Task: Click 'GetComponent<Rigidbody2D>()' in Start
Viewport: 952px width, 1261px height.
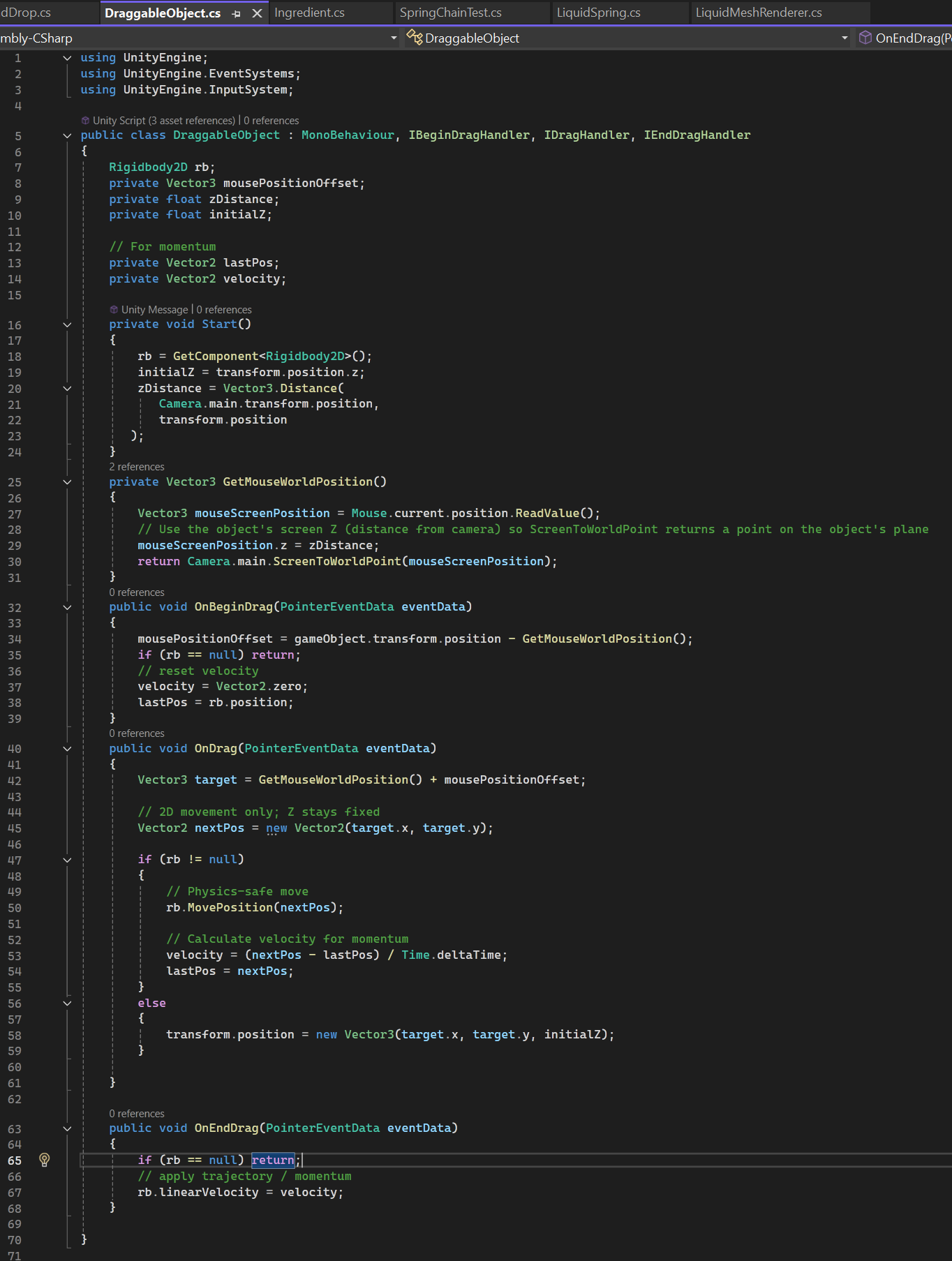Action: pyautogui.click(x=269, y=356)
